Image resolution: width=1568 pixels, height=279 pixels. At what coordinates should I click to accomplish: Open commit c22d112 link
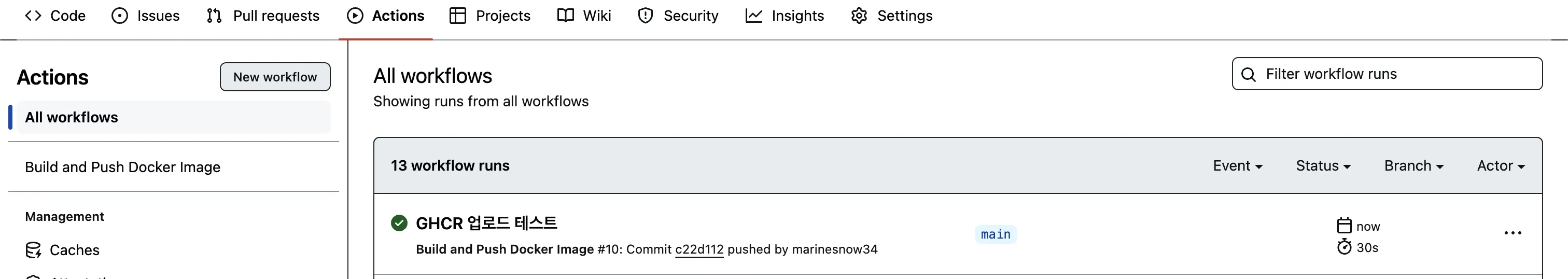pos(699,249)
